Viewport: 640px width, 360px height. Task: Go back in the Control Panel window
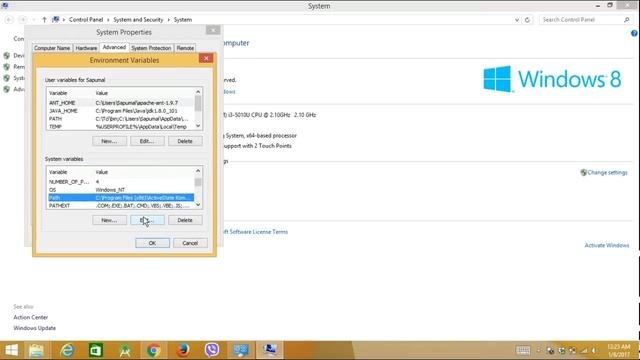pos(9,20)
